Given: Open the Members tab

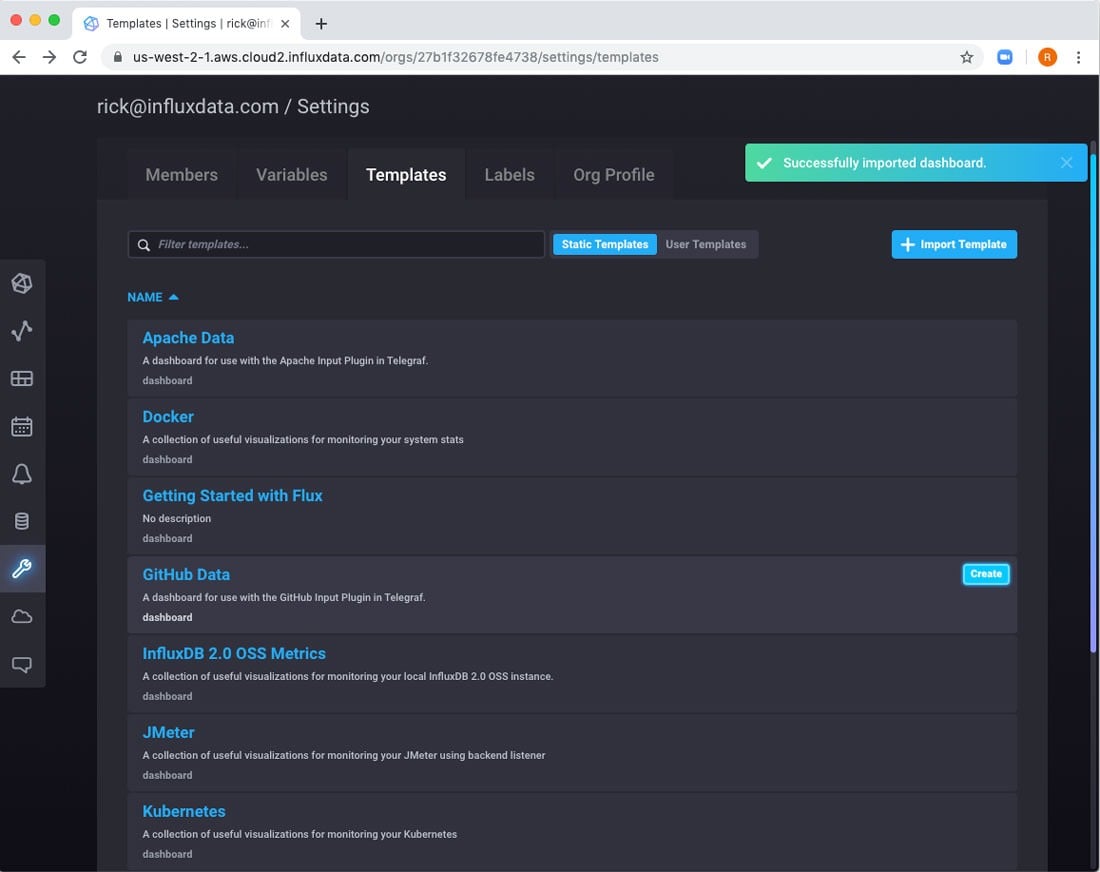Looking at the screenshot, I should [181, 175].
